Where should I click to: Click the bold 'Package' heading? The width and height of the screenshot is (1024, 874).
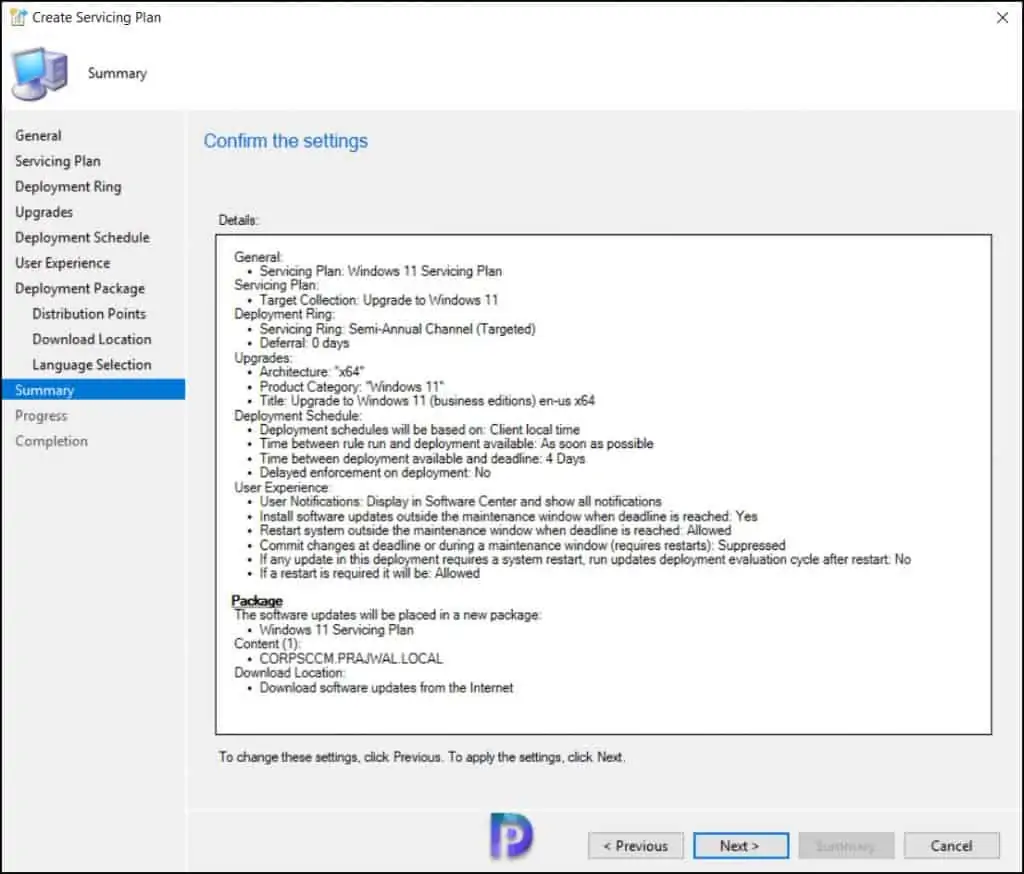pyautogui.click(x=257, y=600)
